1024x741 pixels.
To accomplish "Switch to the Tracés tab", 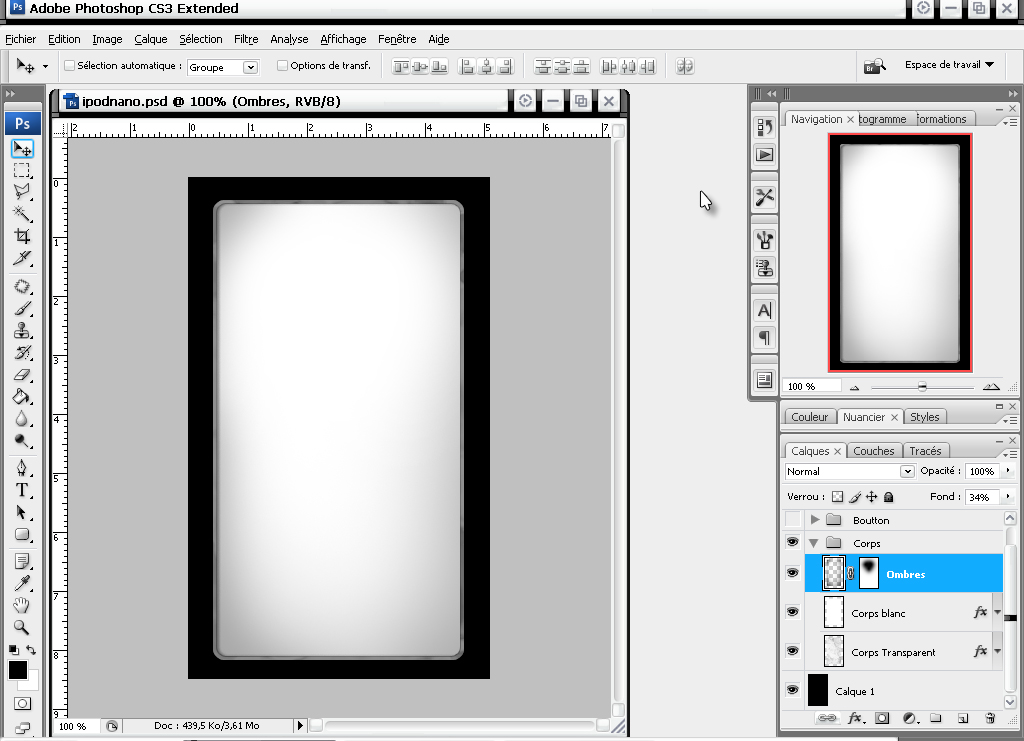I will point(925,451).
